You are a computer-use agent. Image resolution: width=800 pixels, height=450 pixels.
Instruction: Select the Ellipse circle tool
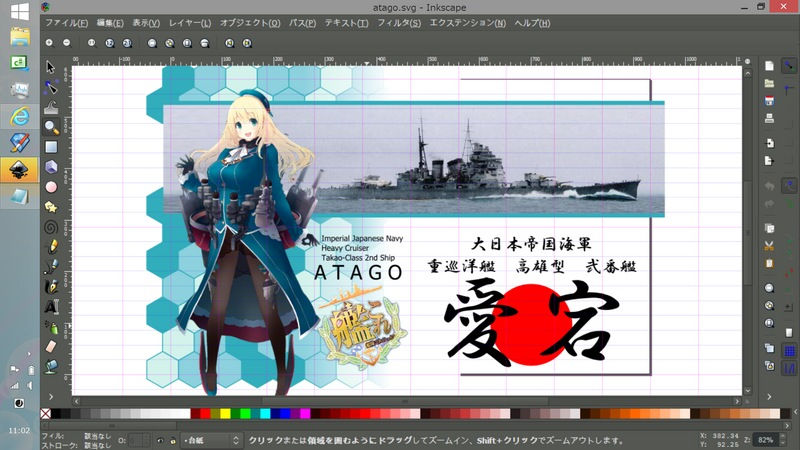click(x=51, y=187)
